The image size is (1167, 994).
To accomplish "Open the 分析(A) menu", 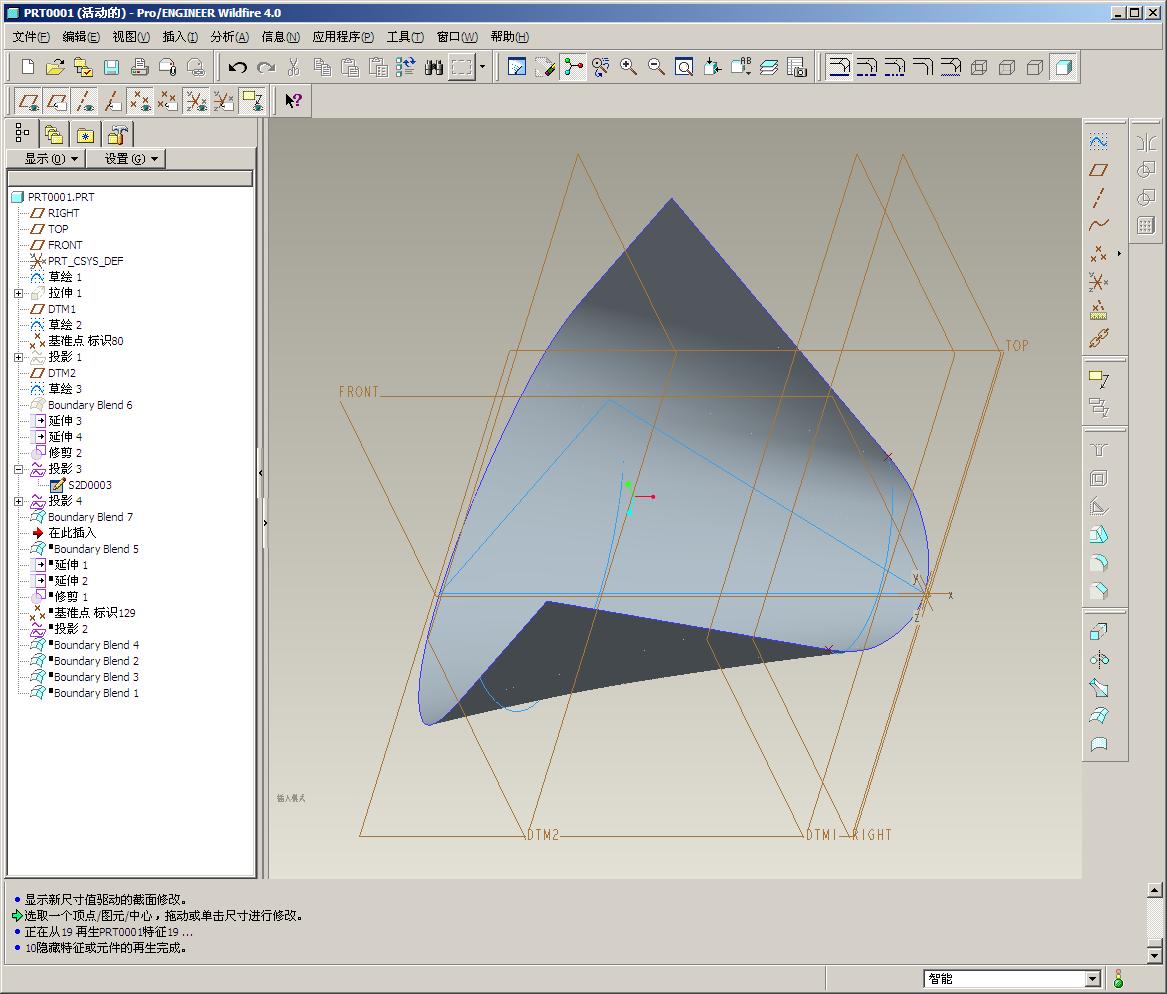I will point(229,37).
